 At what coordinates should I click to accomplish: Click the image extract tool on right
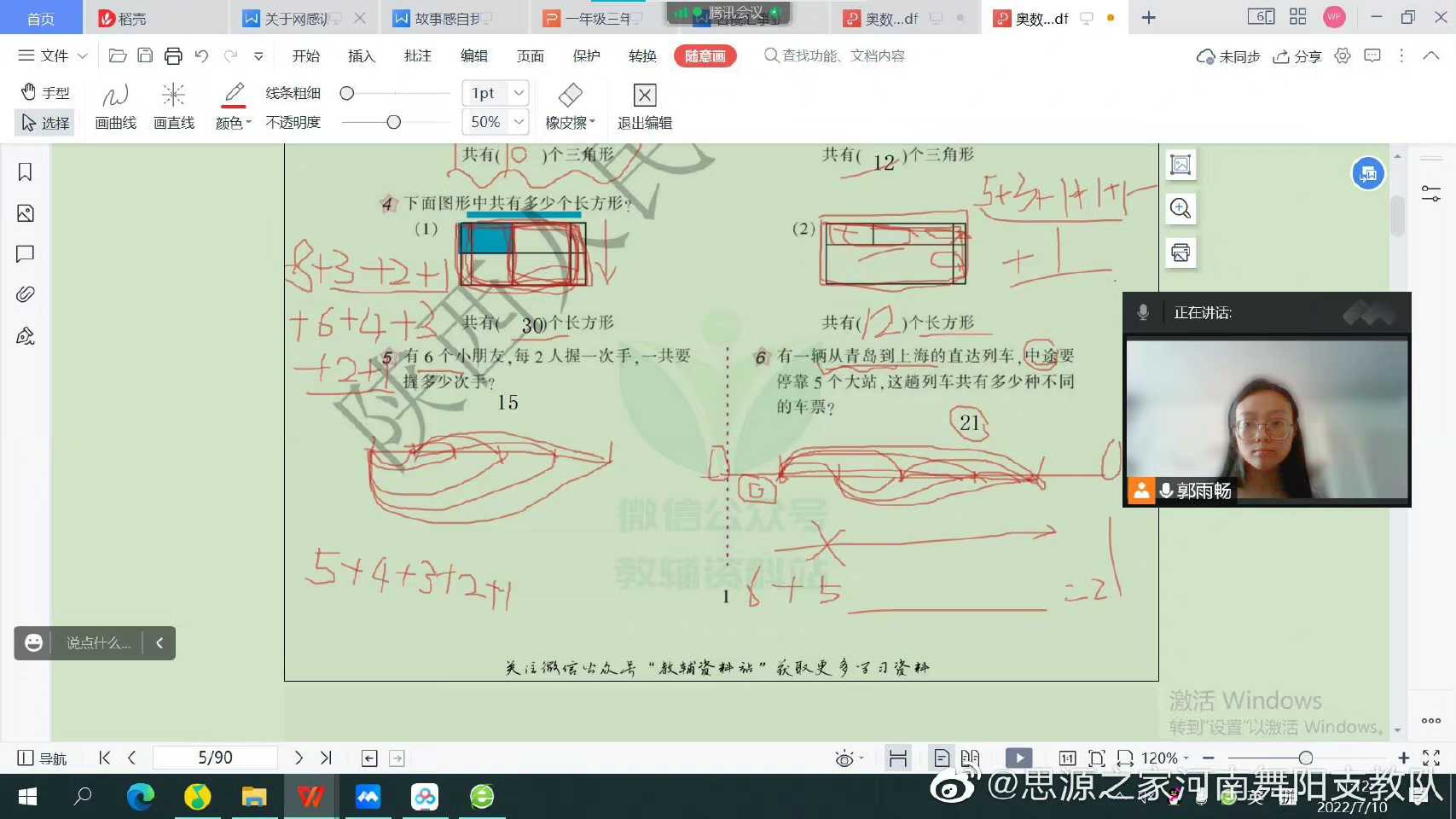pyautogui.click(x=1180, y=165)
